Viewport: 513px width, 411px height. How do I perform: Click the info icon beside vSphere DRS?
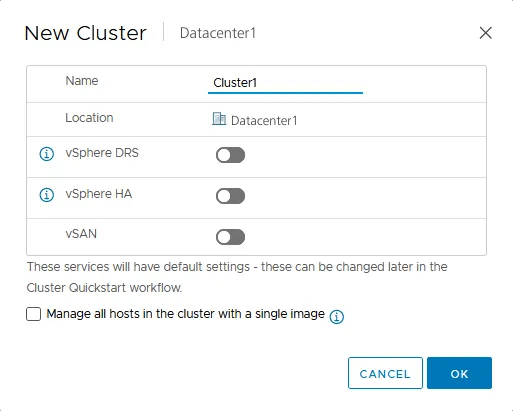coord(47,154)
